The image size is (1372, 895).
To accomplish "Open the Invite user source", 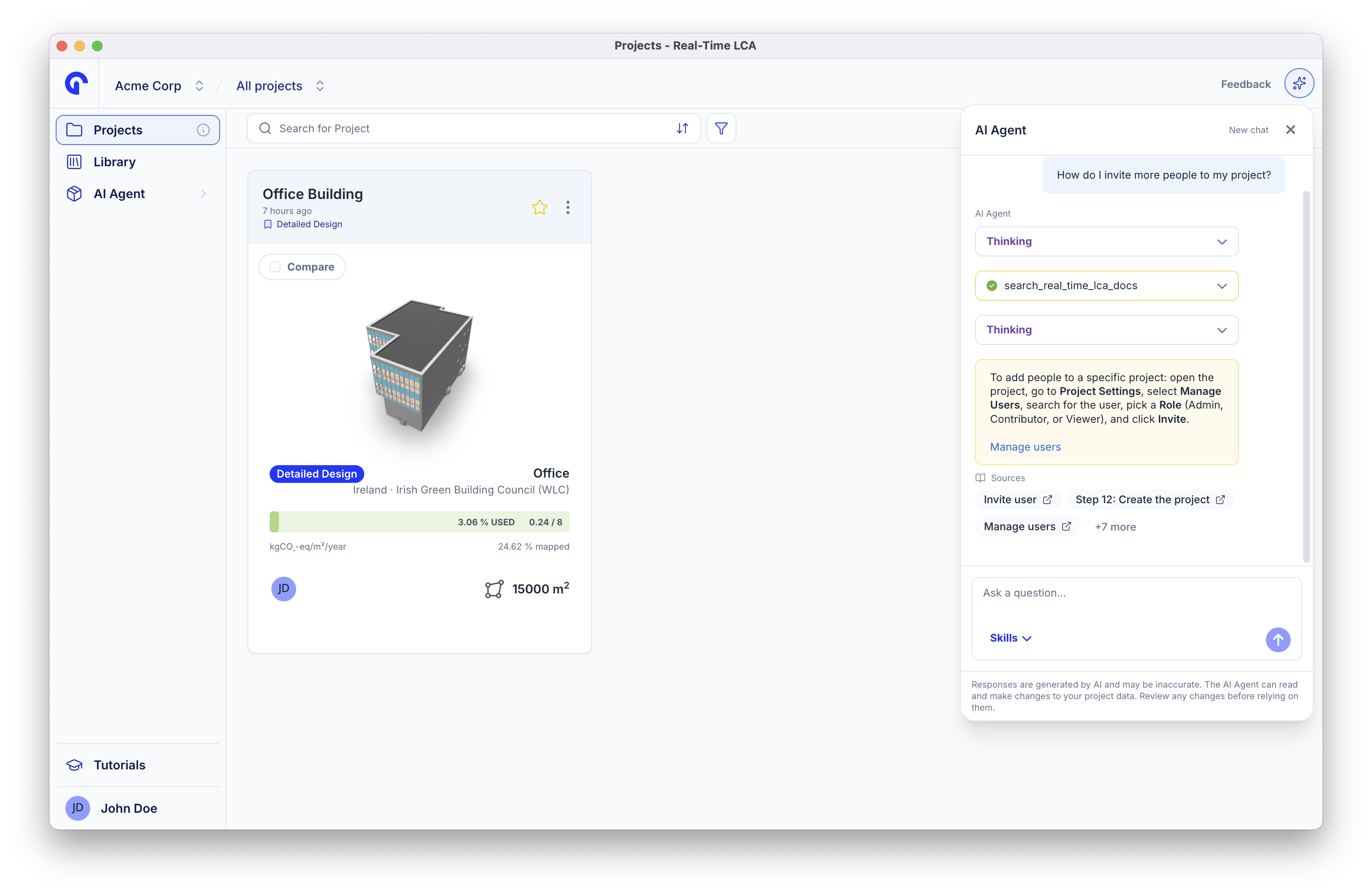I will 1018,499.
